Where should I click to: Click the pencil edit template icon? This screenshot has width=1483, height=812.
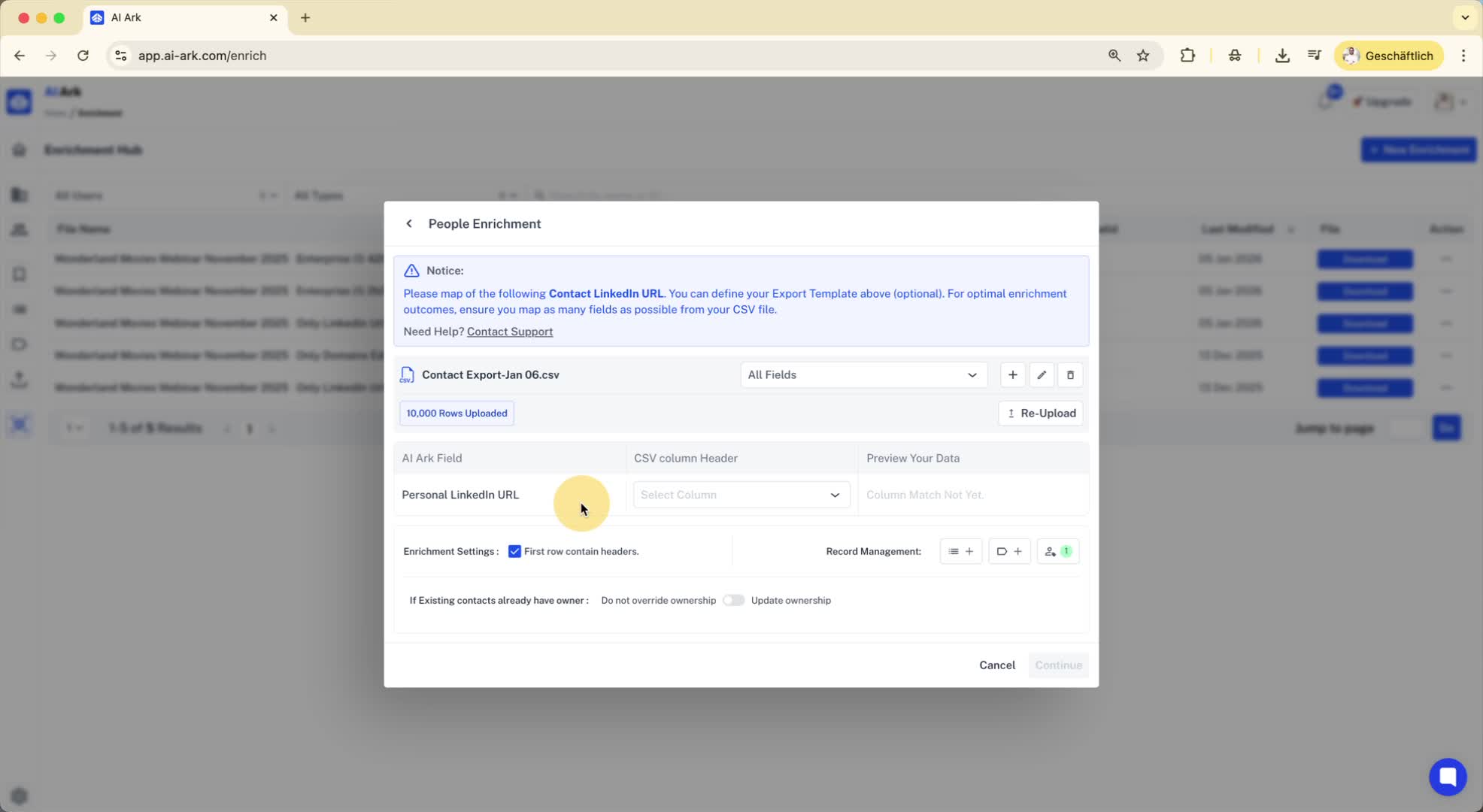[x=1042, y=375]
